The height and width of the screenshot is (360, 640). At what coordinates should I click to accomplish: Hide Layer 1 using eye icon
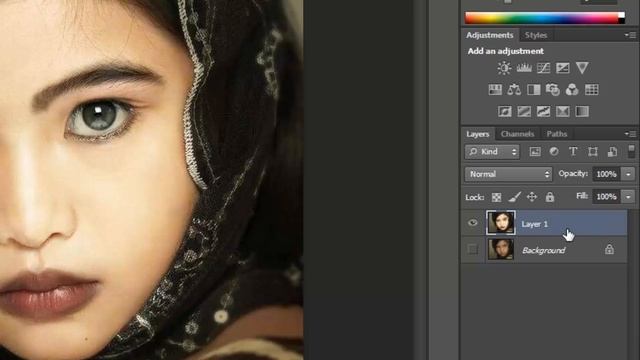click(x=473, y=223)
